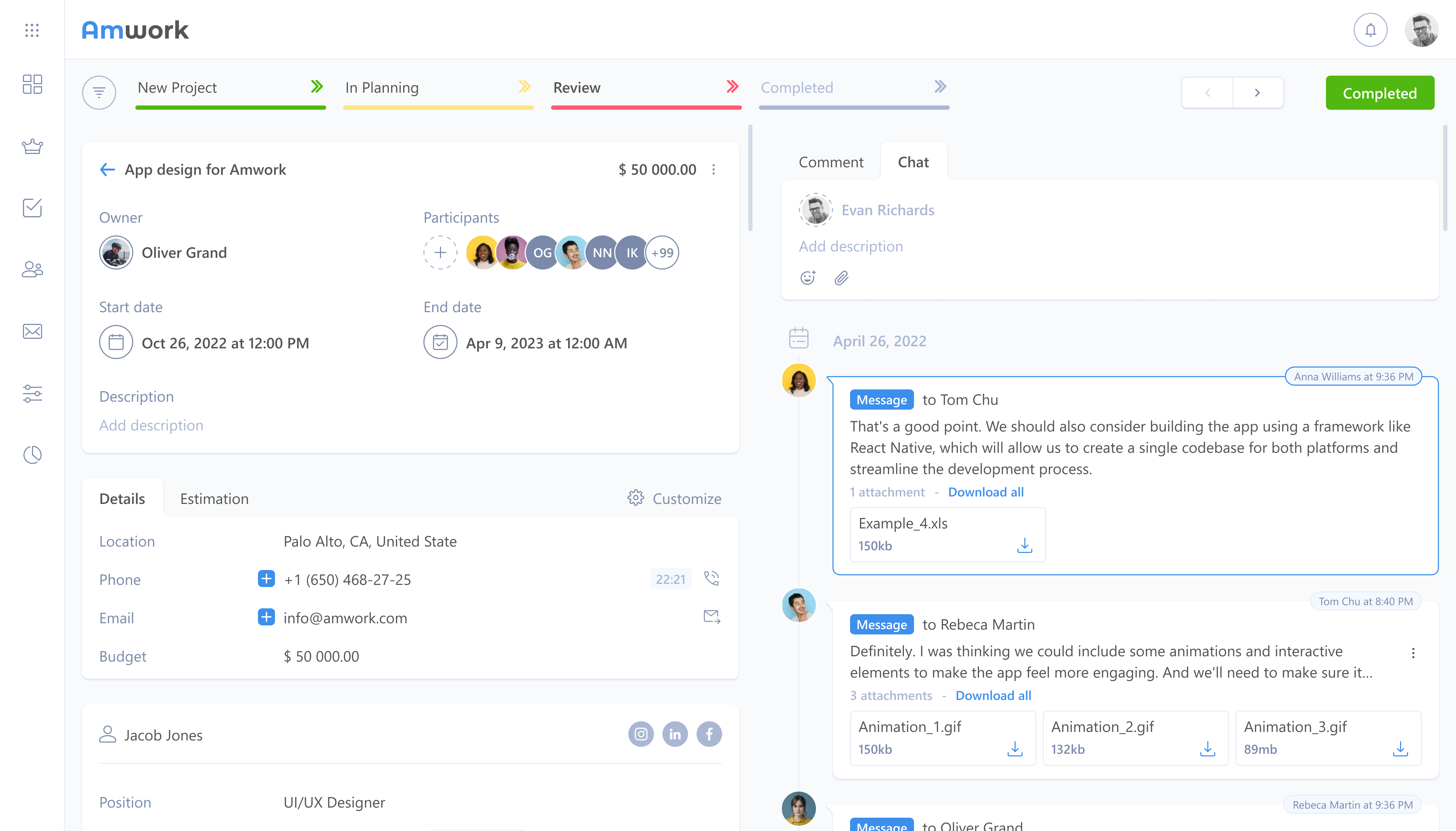Open the apps grid menu icon

tap(32, 30)
